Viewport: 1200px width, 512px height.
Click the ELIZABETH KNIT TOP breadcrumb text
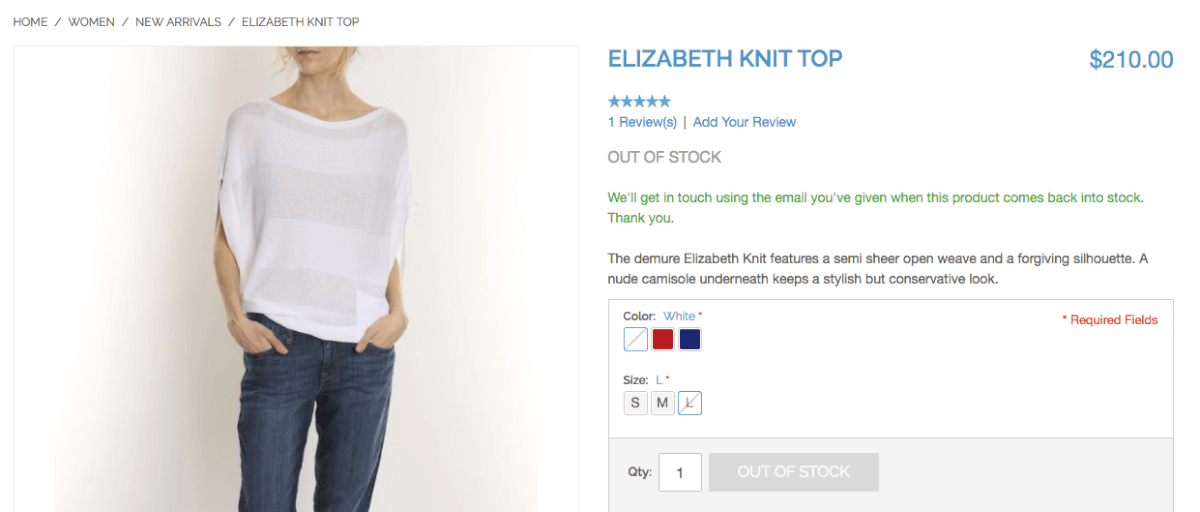coord(300,22)
